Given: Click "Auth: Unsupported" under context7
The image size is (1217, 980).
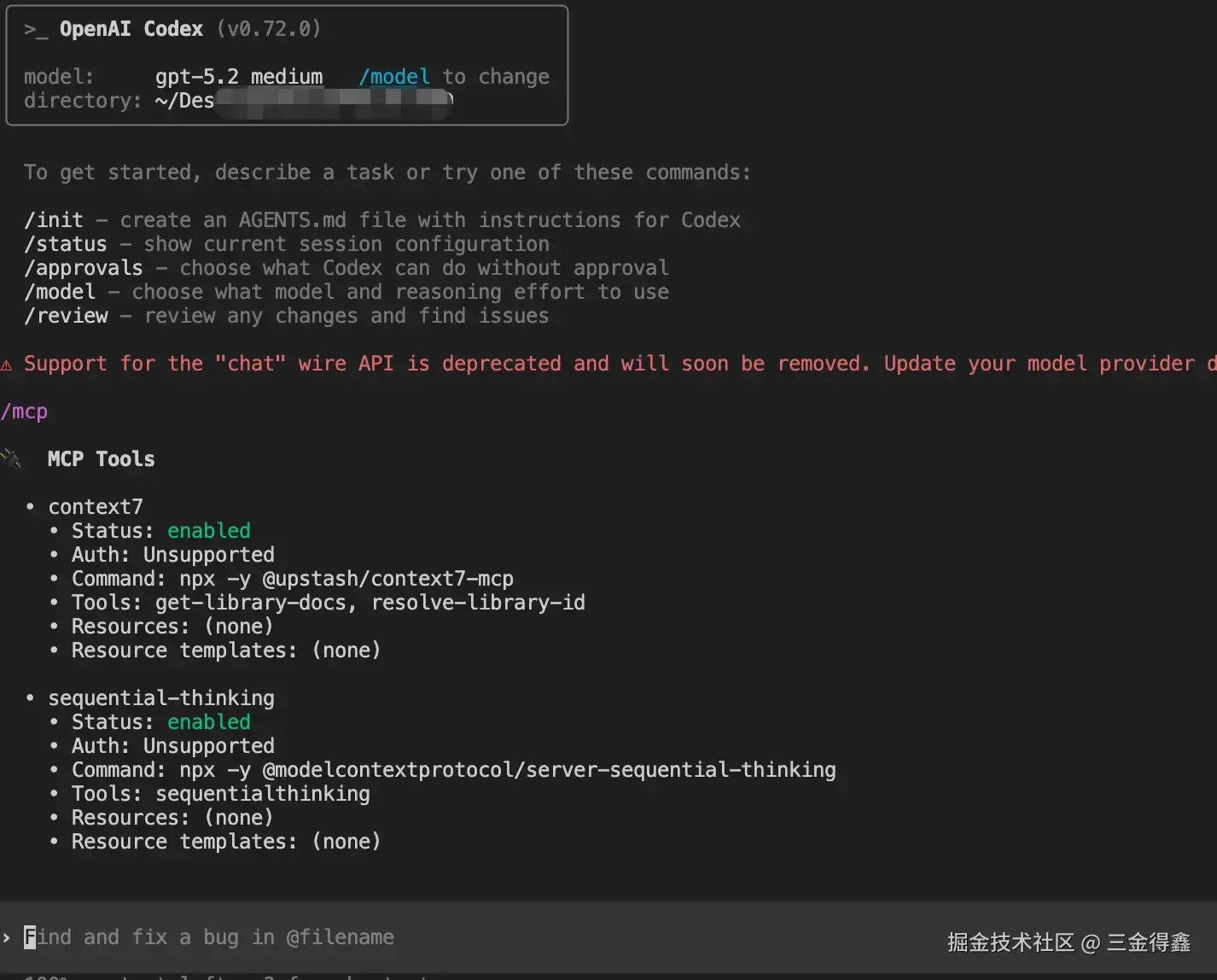Looking at the screenshot, I should click(x=173, y=555).
